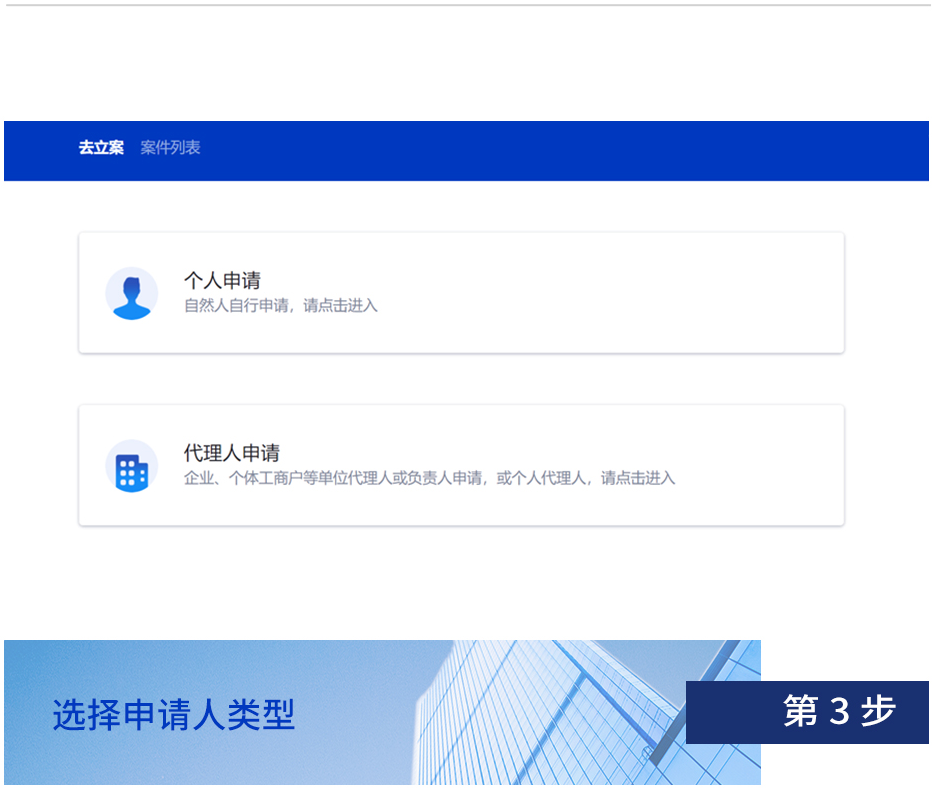Switch to the 案件列表 tab

pyautogui.click(x=170, y=147)
